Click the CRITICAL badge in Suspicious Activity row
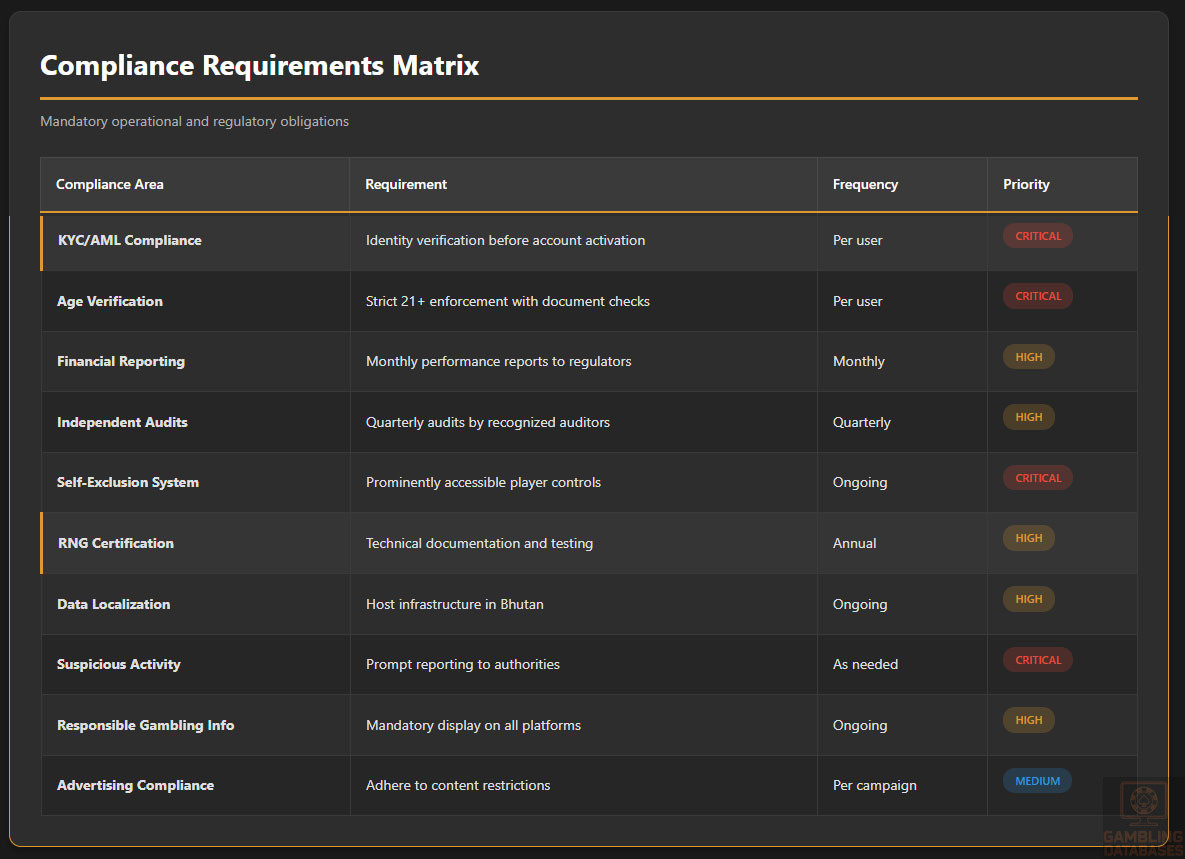The height and width of the screenshot is (859, 1185). pyautogui.click(x=1037, y=660)
